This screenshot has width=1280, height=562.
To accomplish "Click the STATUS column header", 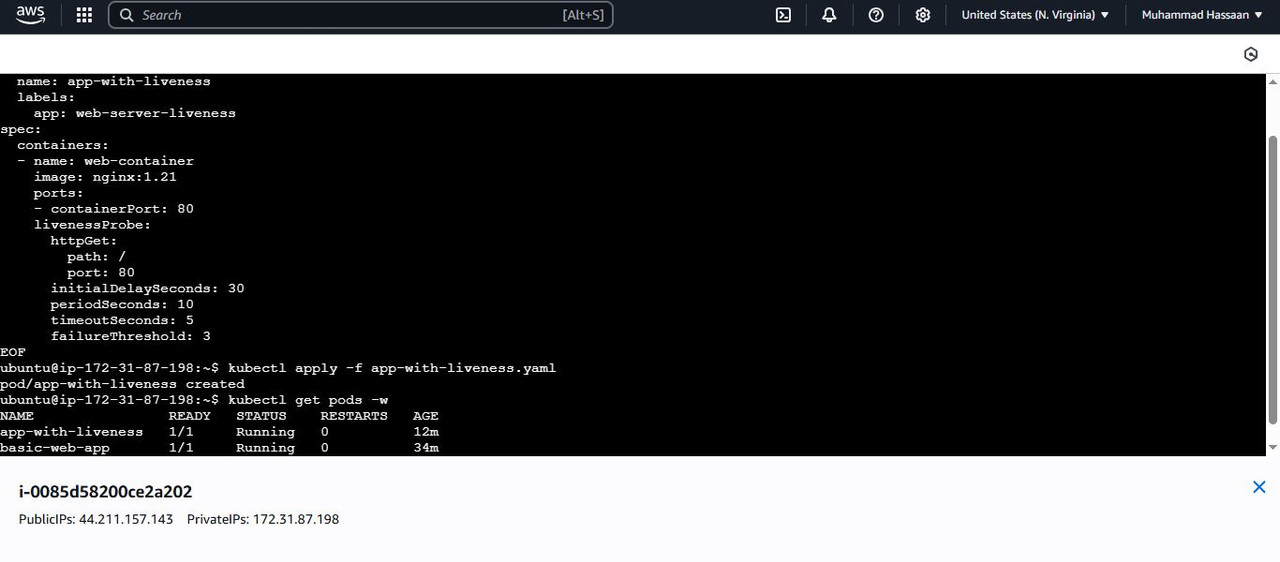I will point(261,416).
